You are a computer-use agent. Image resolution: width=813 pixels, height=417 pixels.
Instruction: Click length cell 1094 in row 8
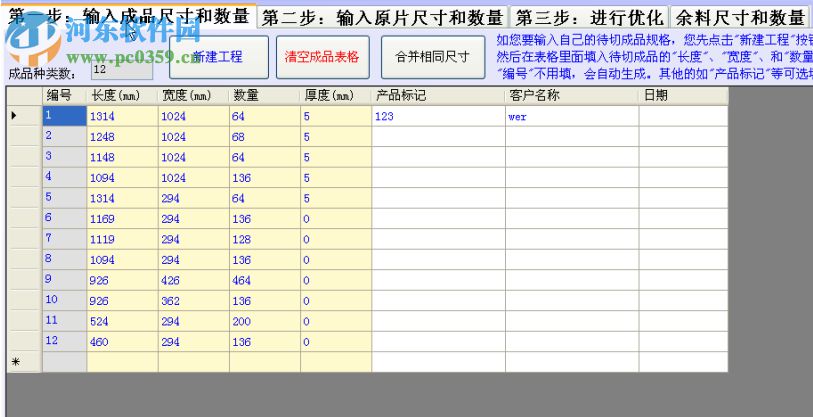pyautogui.click(x=122, y=259)
